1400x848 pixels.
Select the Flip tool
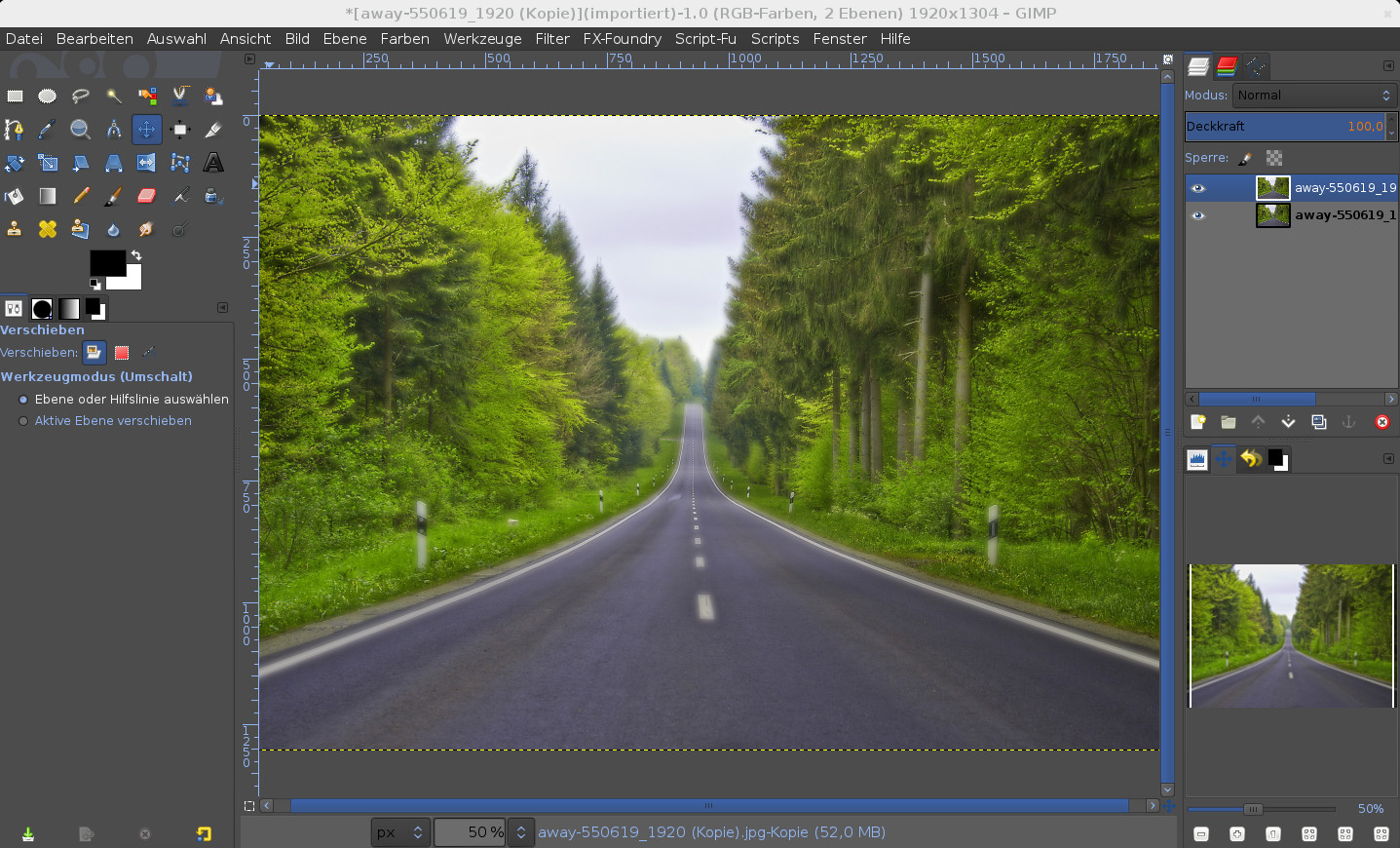click(x=147, y=163)
